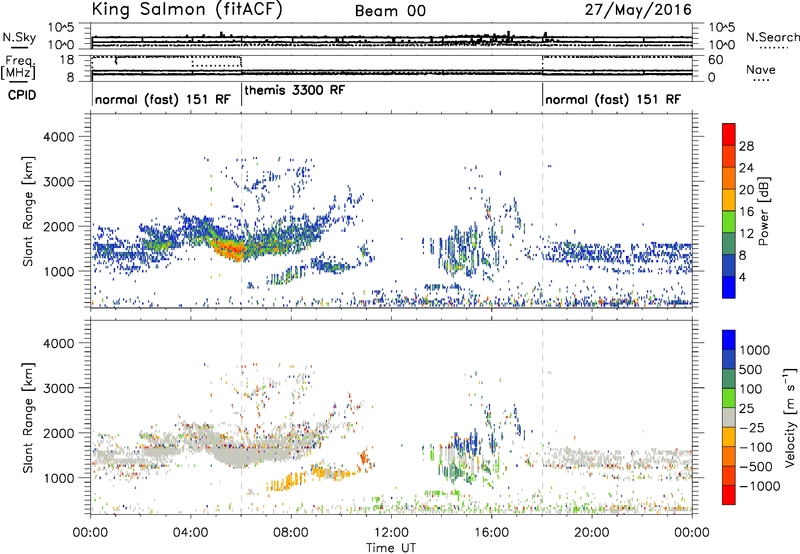Click the 'Time UT' axis title
The height and width of the screenshot is (554, 800).
pos(391,547)
